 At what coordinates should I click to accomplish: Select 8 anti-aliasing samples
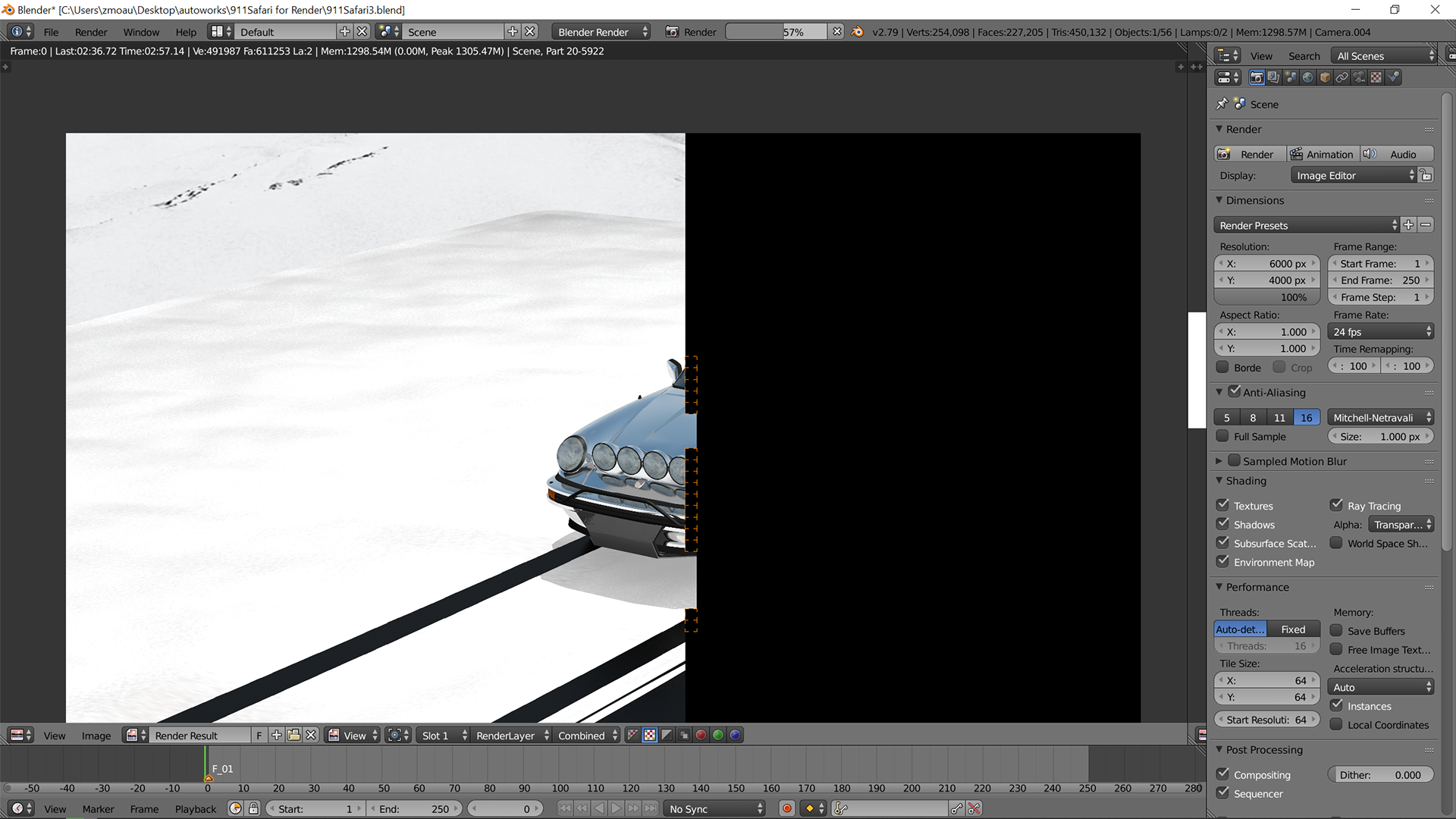[1253, 417]
